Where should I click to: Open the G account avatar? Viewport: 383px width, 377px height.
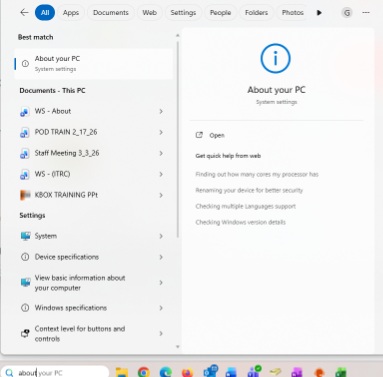point(347,13)
